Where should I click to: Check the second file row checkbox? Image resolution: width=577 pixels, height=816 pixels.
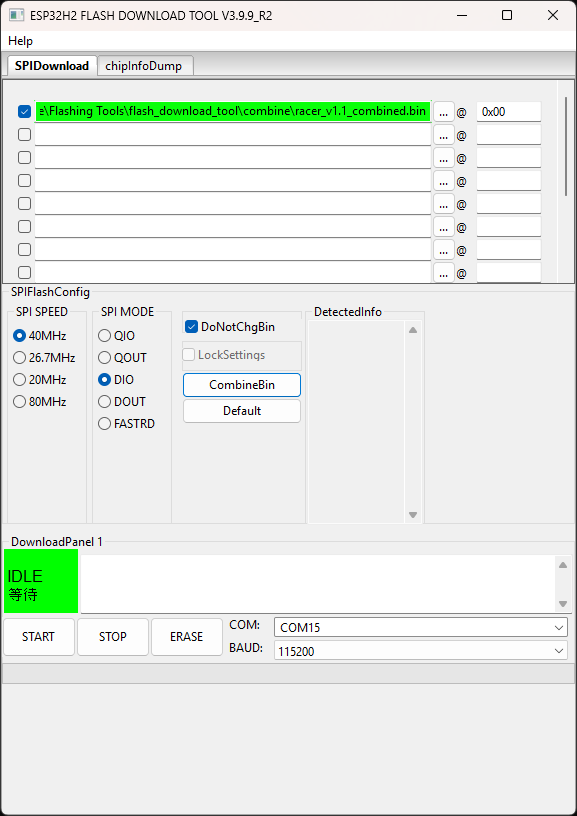point(24,135)
